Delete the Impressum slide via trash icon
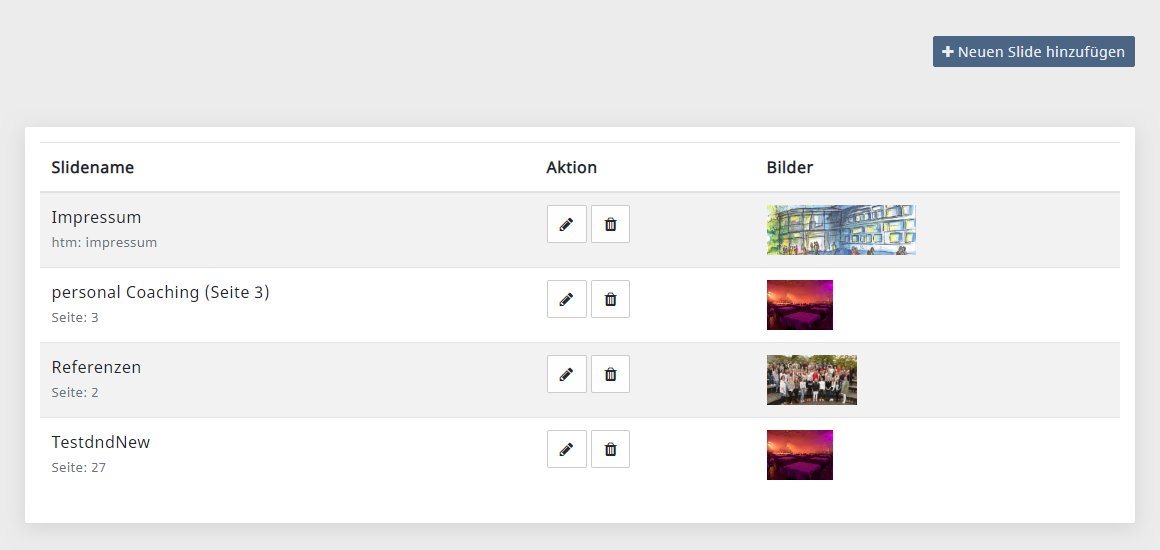The width and height of the screenshot is (1160, 550). [x=610, y=224]
